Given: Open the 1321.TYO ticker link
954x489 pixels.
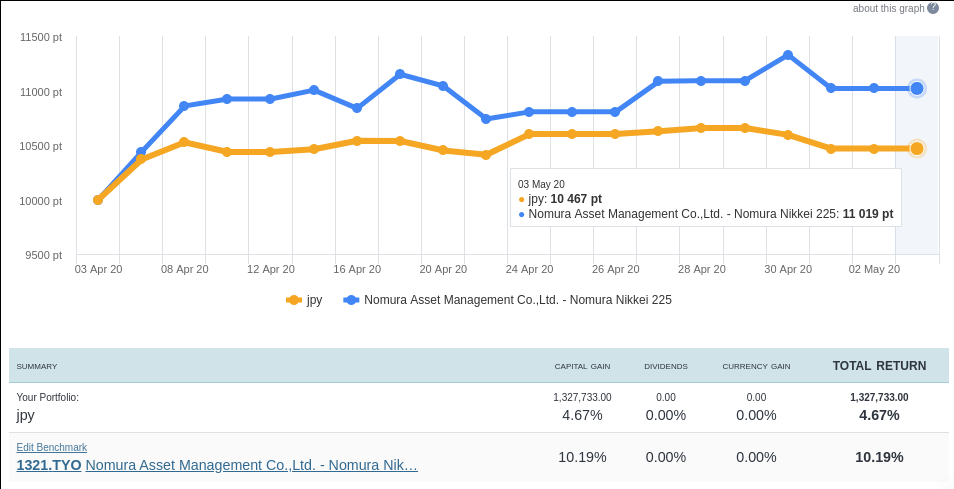Looking at the screenshot, I should point(48,465).
